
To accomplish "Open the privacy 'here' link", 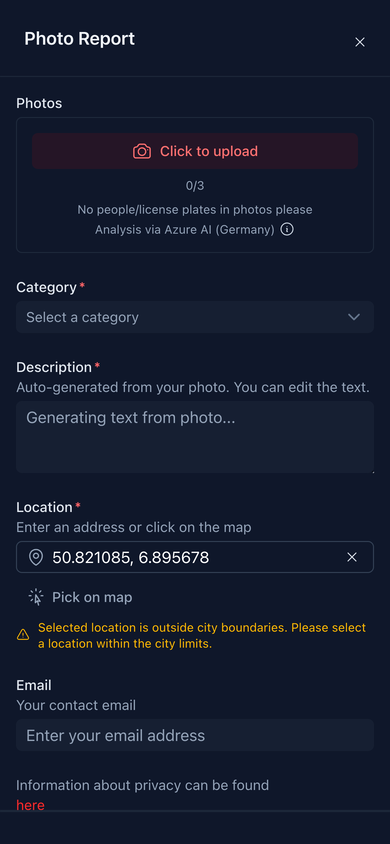I will click(30, 805).
